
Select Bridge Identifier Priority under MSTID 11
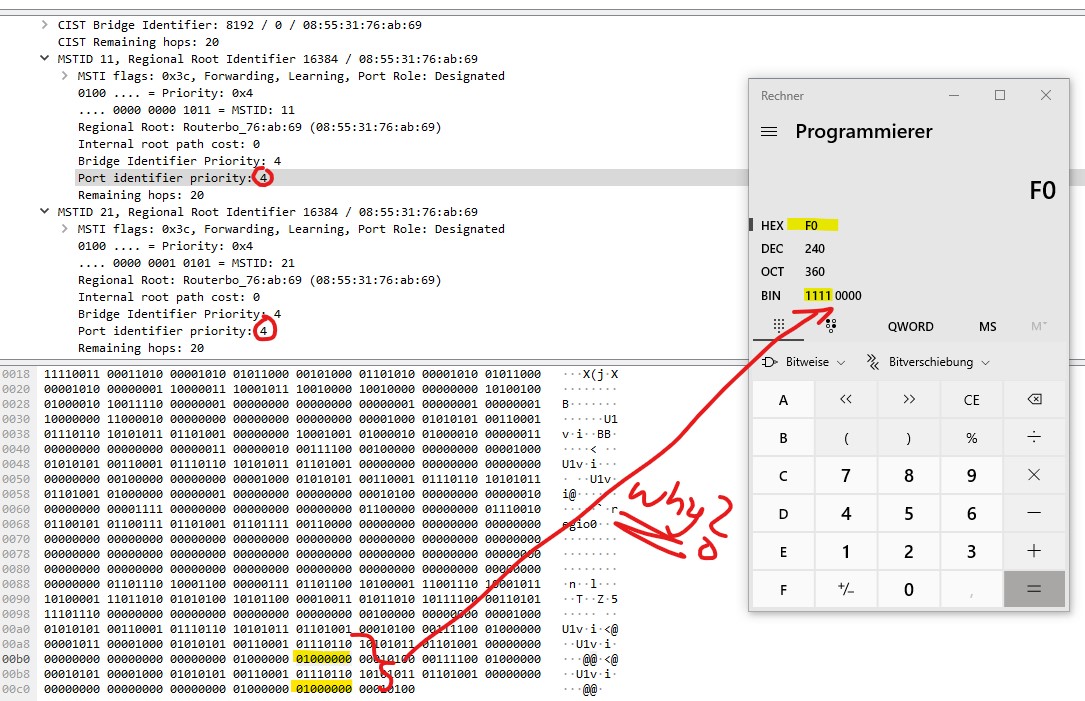click(x=179, y=161)
